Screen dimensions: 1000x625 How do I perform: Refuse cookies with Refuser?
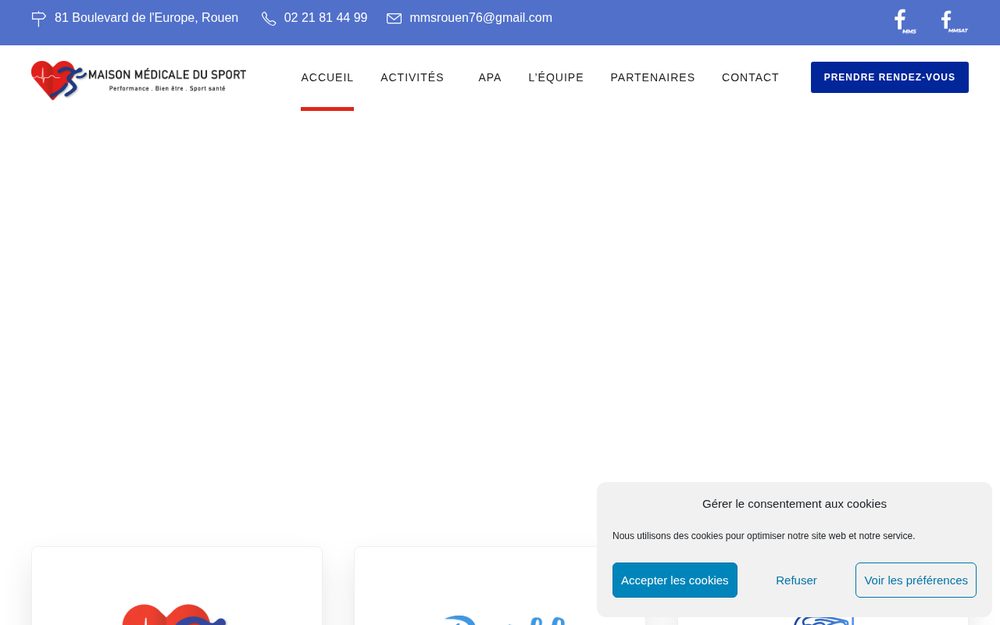[x=796, y=580]
